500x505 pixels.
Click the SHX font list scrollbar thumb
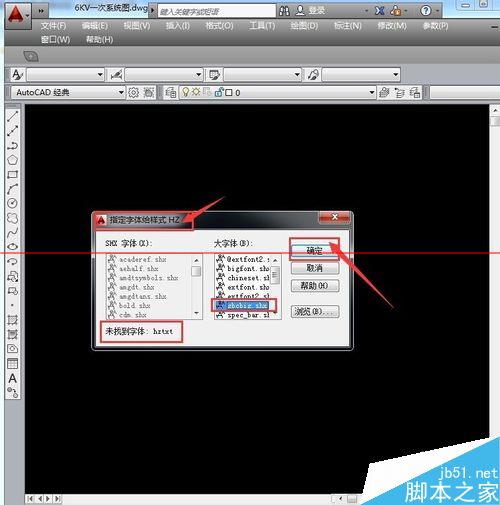point(196,271)
